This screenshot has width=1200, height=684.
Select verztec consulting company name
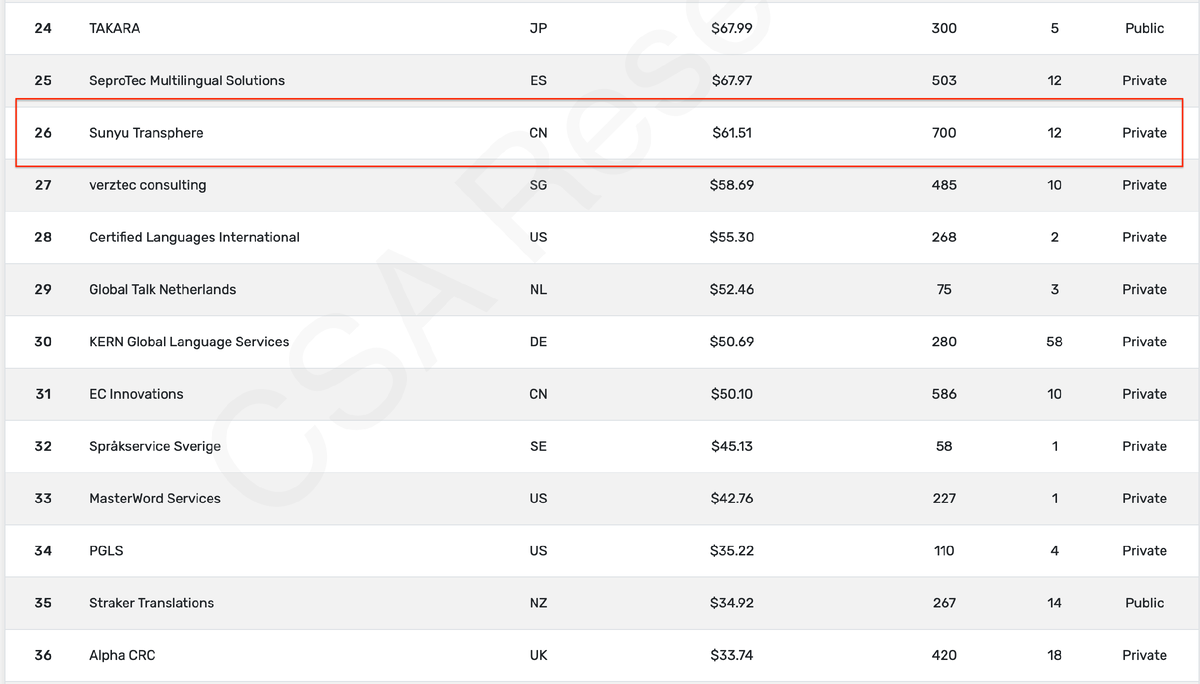(x=147, y=185)
